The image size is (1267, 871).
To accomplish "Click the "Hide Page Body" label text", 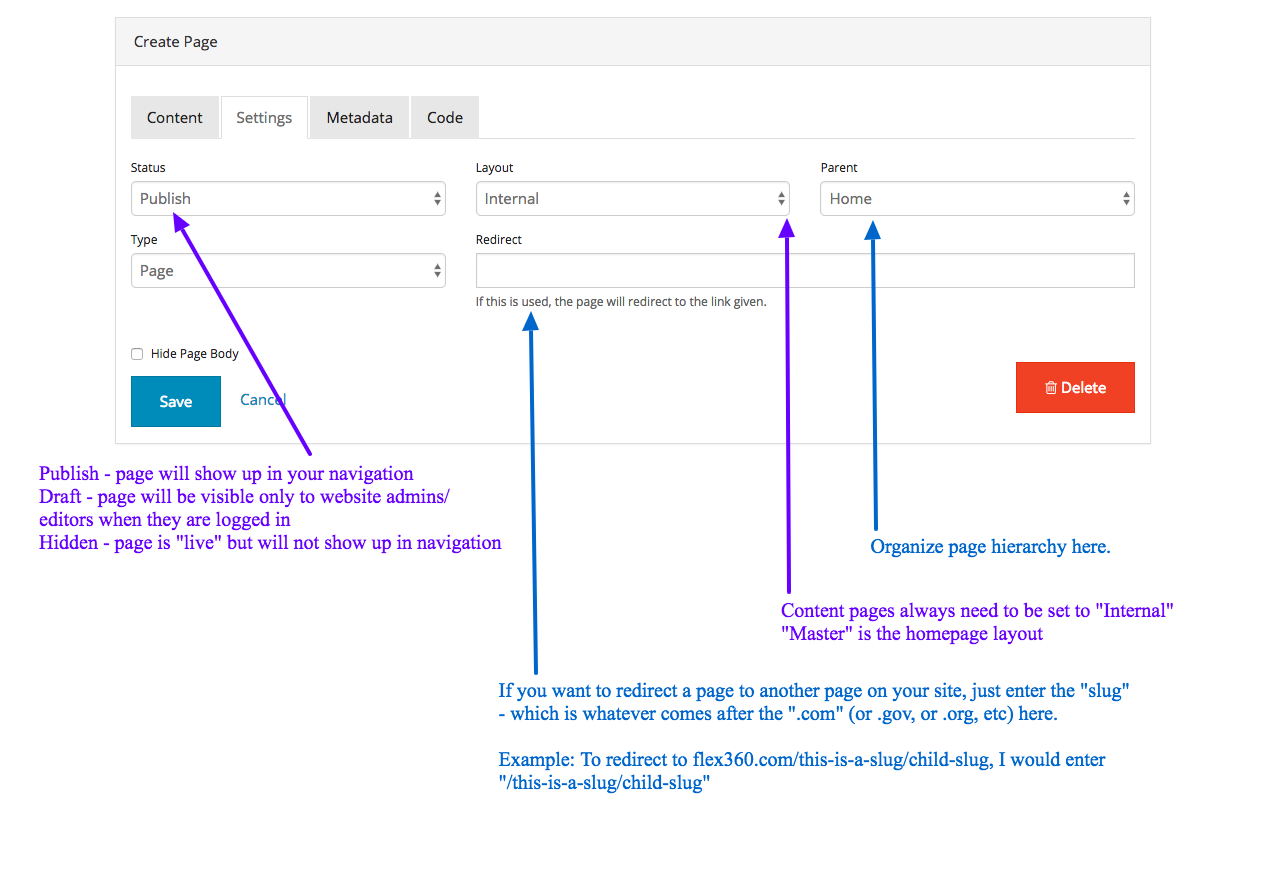I will coord(195,354).
